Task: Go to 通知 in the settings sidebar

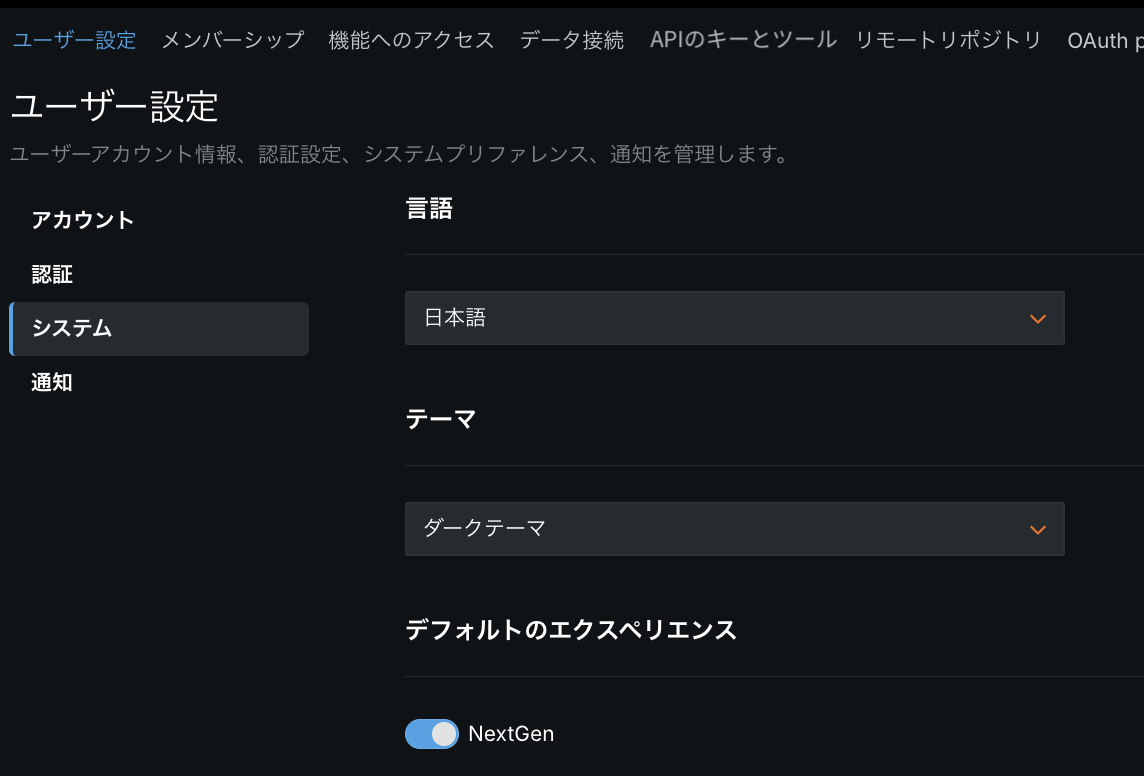Action: [x=52, y=382]
